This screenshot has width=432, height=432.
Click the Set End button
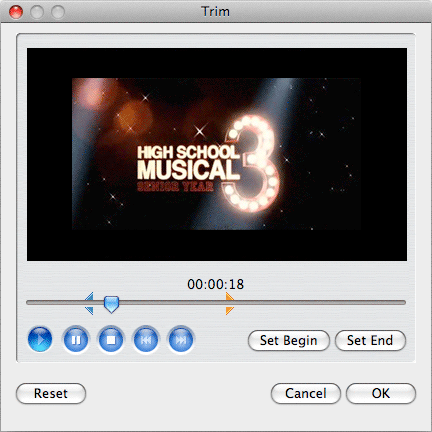370,340
